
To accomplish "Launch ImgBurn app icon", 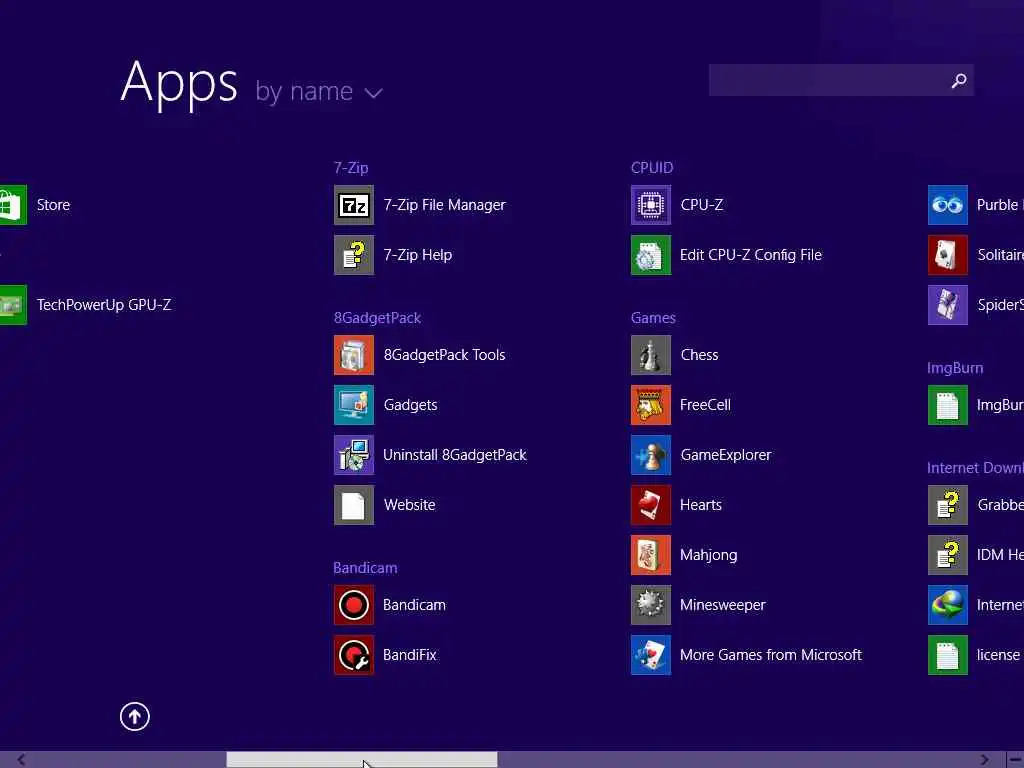I will pos(948,405).
